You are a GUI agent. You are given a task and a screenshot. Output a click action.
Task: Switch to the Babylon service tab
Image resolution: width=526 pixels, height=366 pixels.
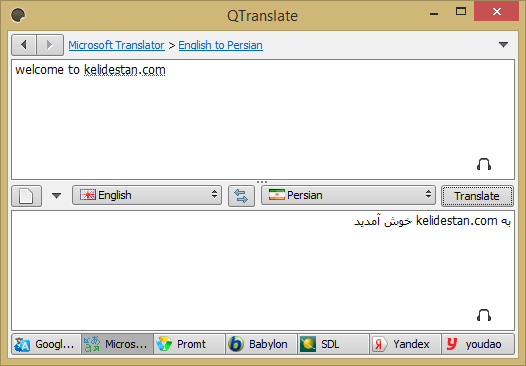(261, 344)
